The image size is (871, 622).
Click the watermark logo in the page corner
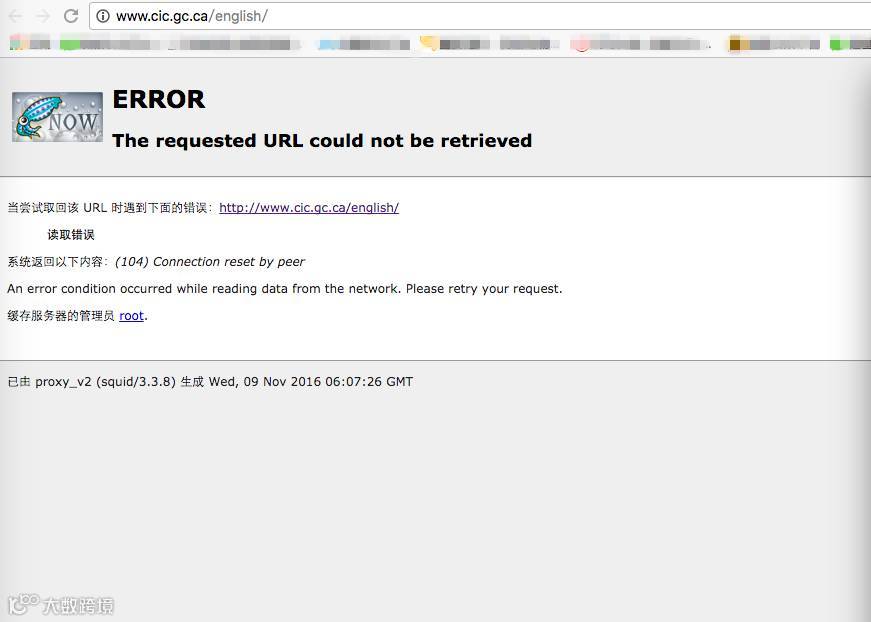pos(61,605)
